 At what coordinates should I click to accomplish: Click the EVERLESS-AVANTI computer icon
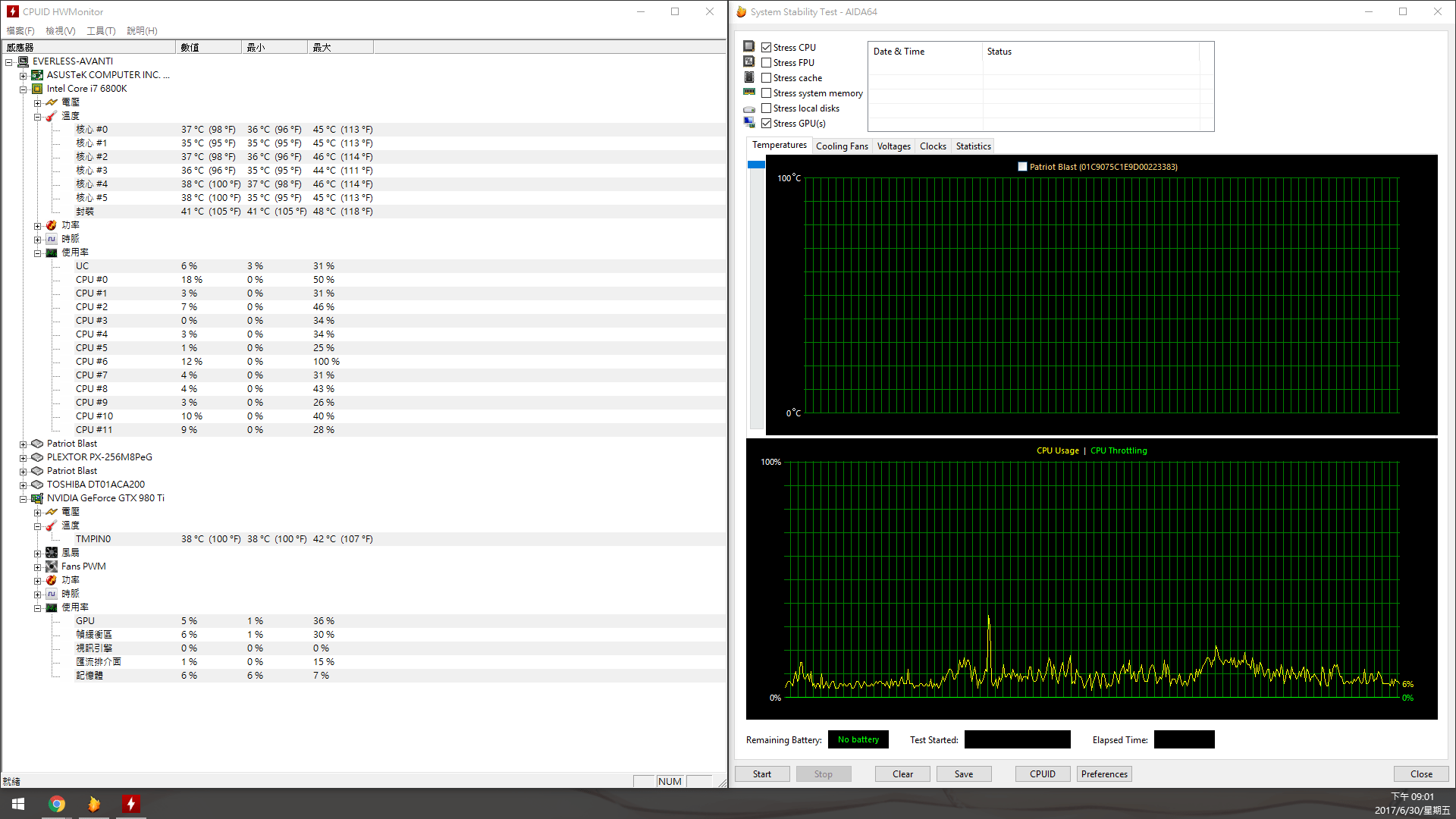click(x=24, y=61)
